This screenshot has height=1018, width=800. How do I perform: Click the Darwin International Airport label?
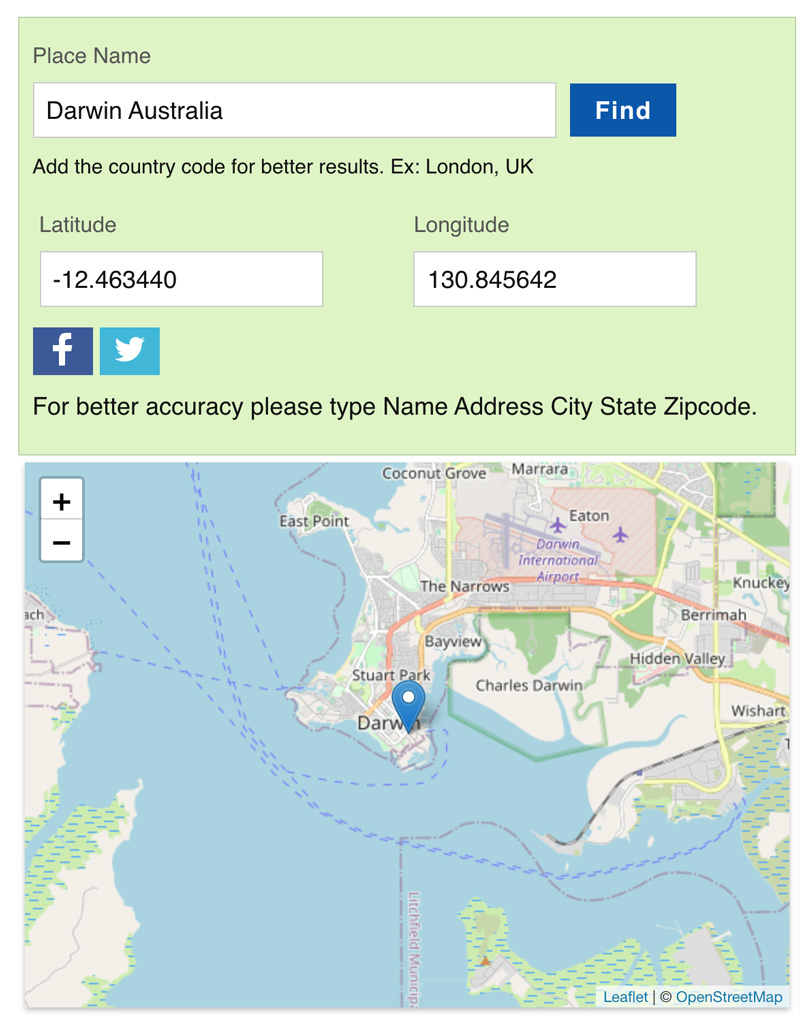558,560
